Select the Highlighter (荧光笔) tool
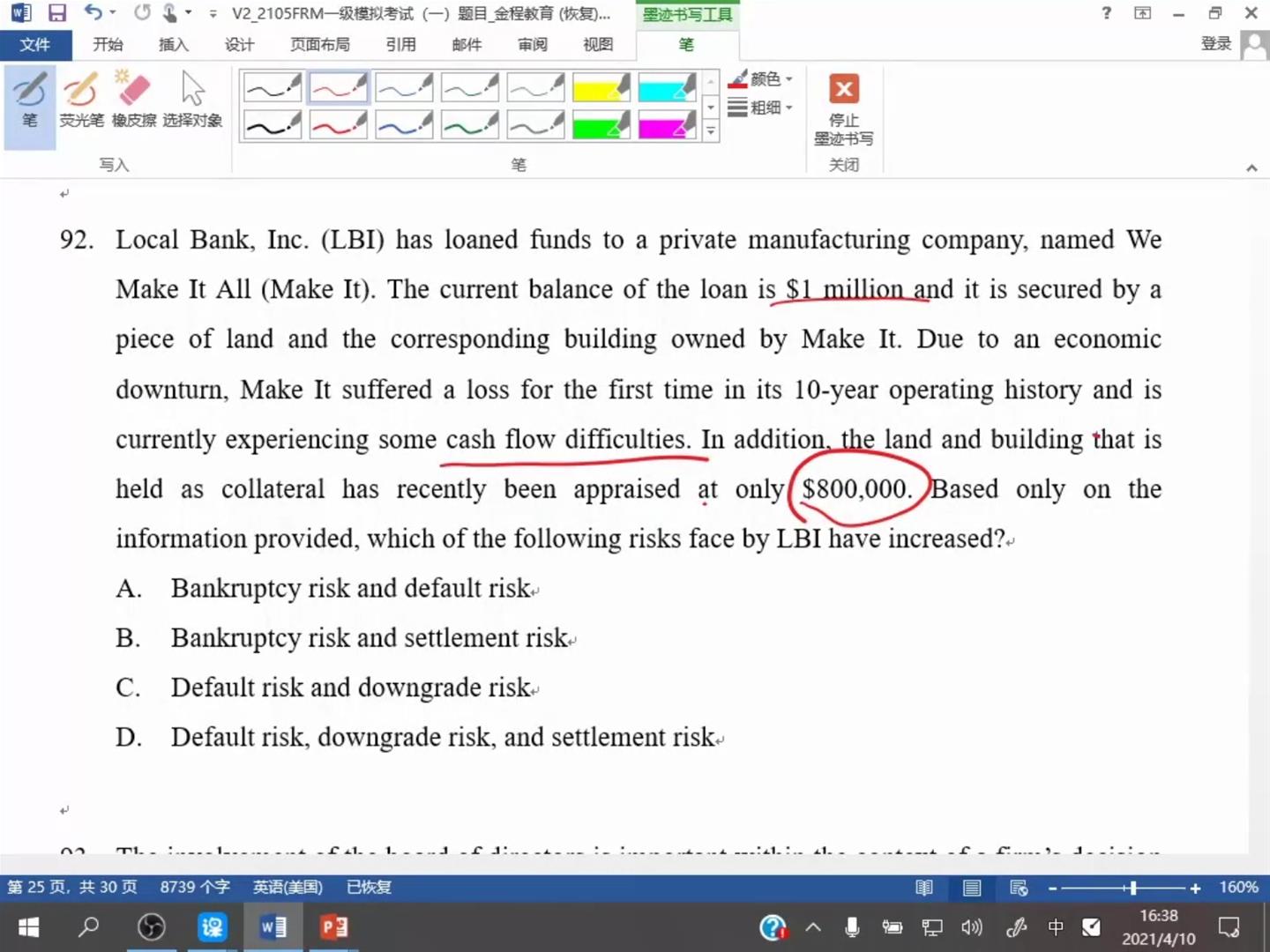Image resolution: width=1270 pixels, height=952 pixels. pos(81,102)
